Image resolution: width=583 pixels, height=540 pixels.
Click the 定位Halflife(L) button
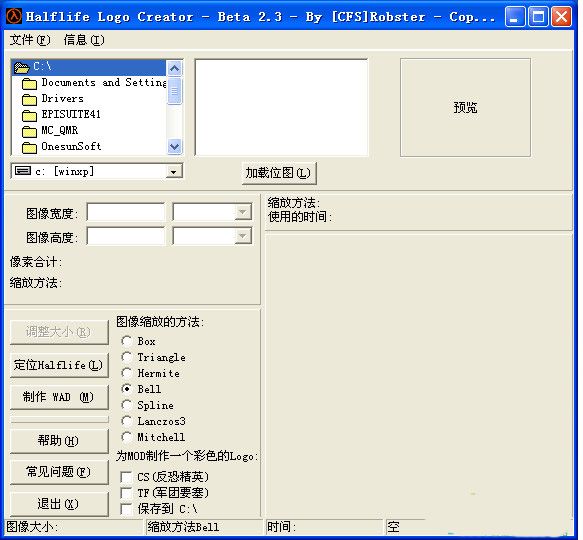point(59,365)
